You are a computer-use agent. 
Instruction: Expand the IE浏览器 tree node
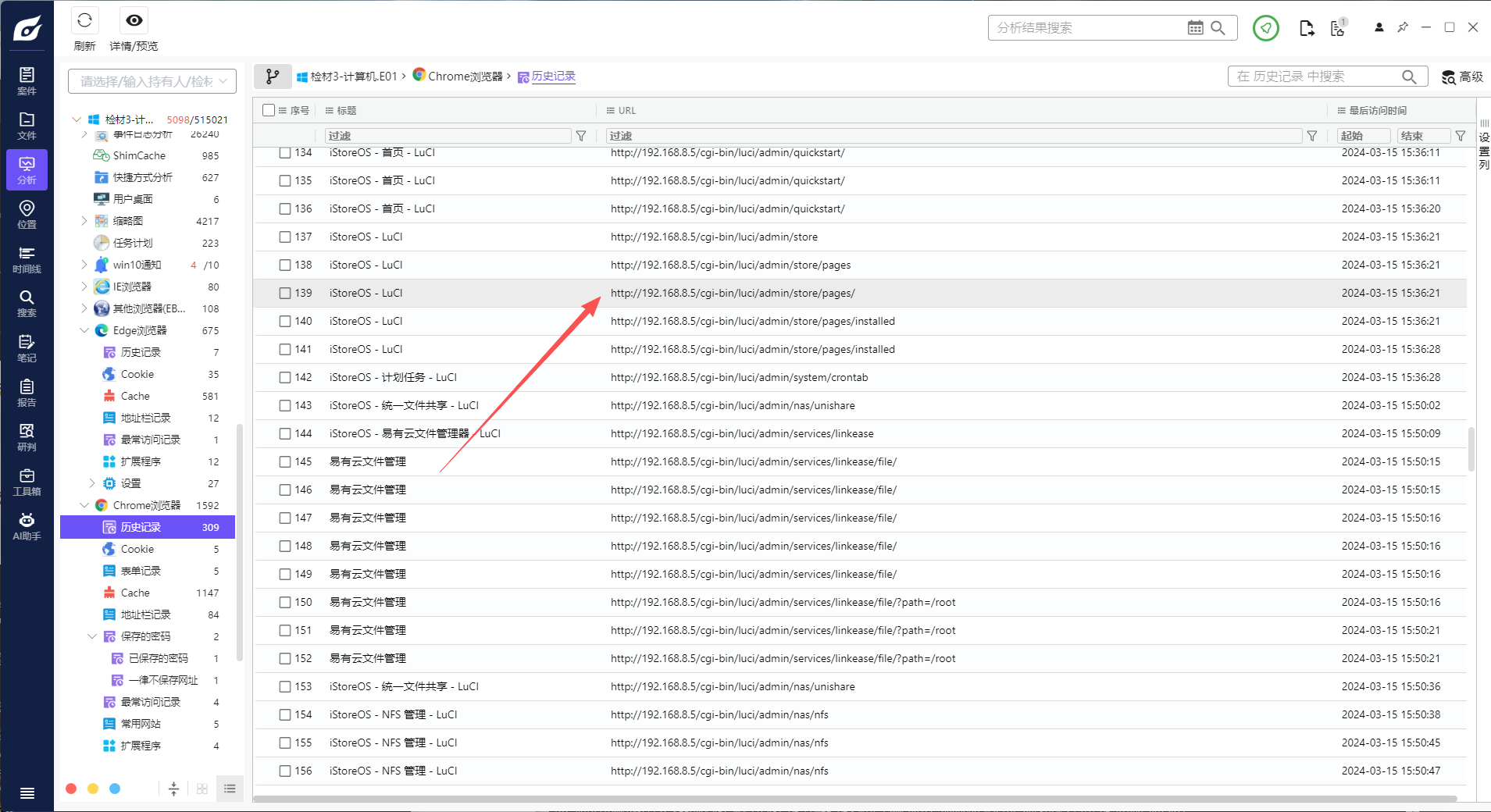tap(84, 287)
